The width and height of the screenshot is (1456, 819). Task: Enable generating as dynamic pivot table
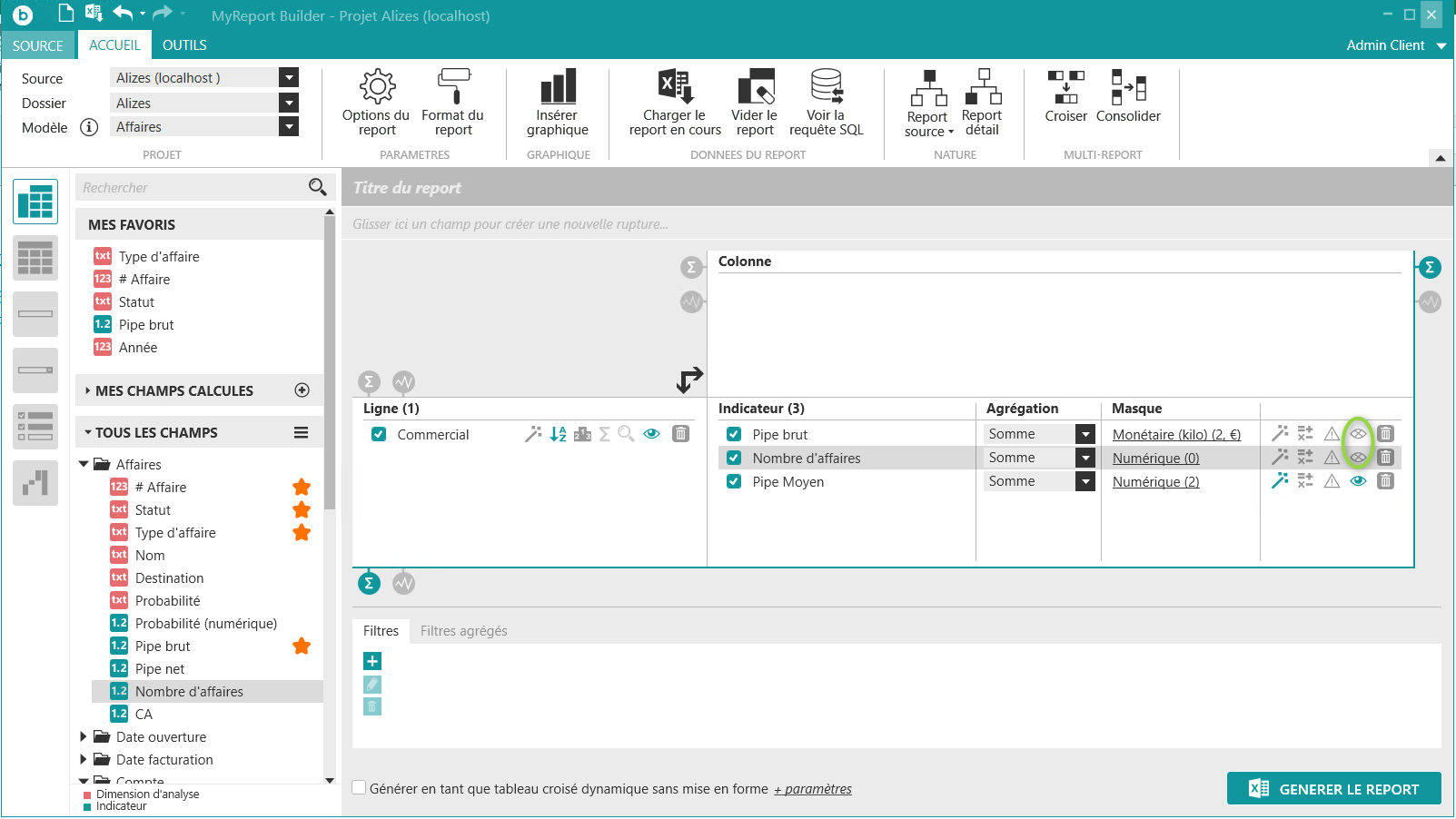click(360, 788)
